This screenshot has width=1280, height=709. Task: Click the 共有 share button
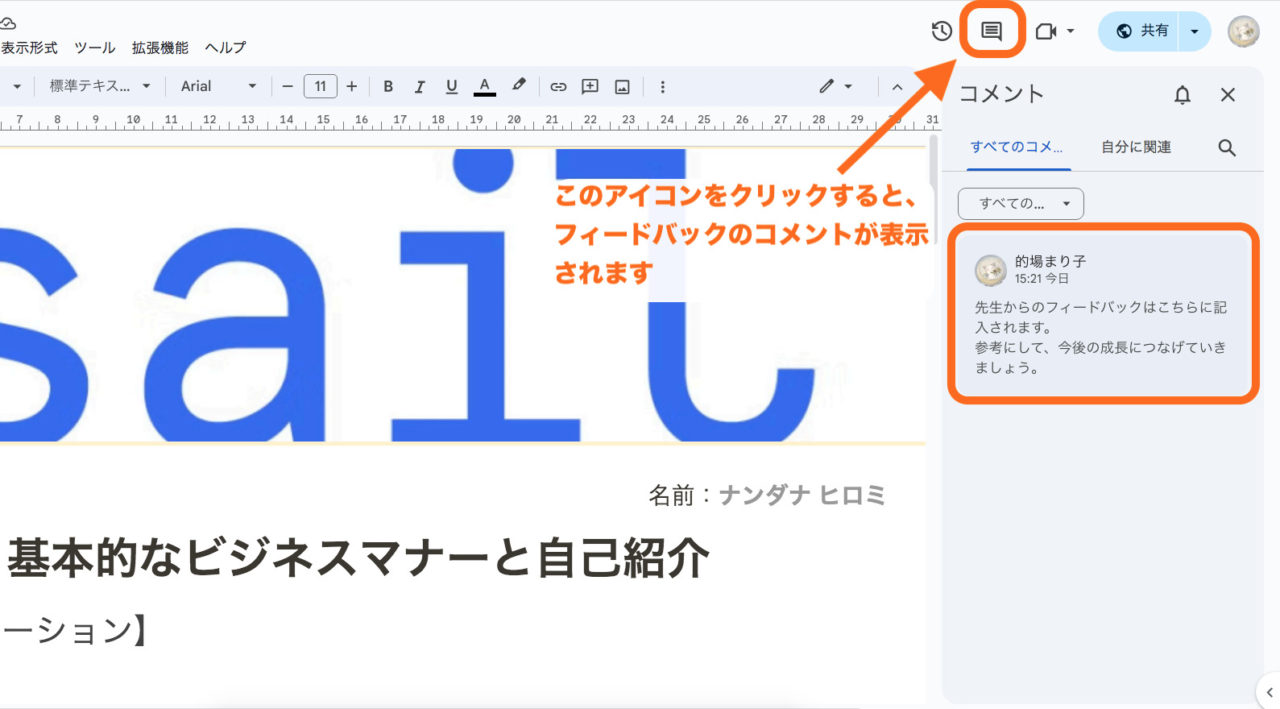(1141, 31)
